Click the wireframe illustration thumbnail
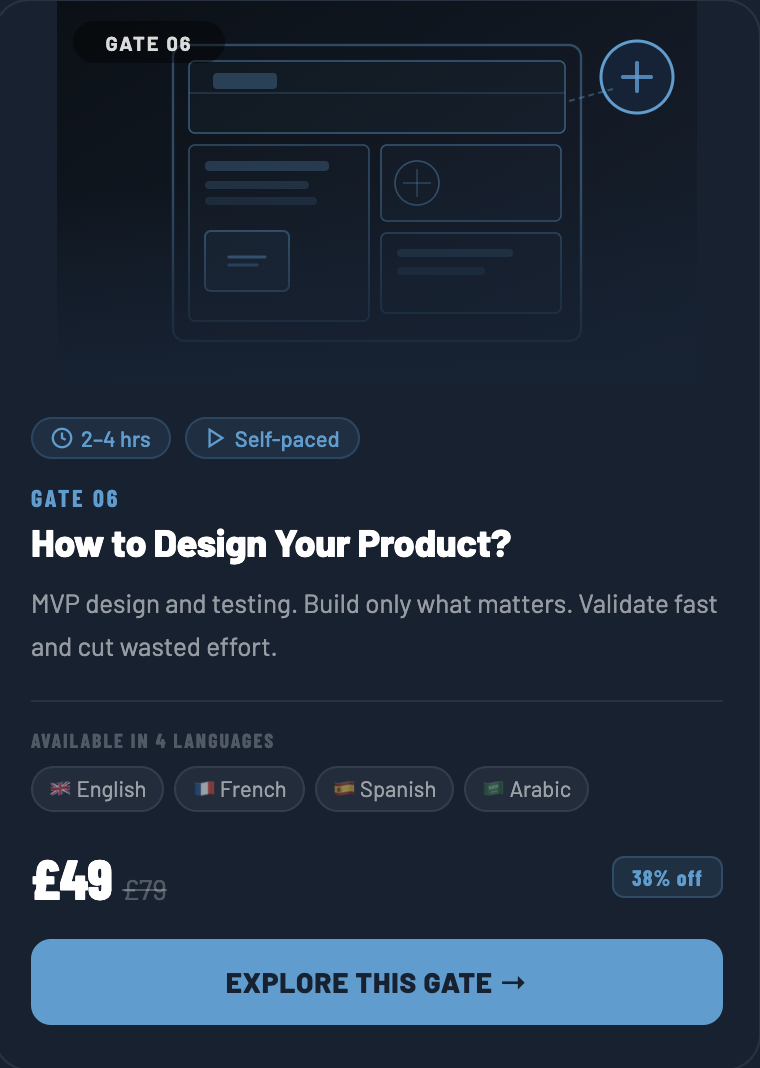This screenshot has height=1068, width=760. point(377,193)
